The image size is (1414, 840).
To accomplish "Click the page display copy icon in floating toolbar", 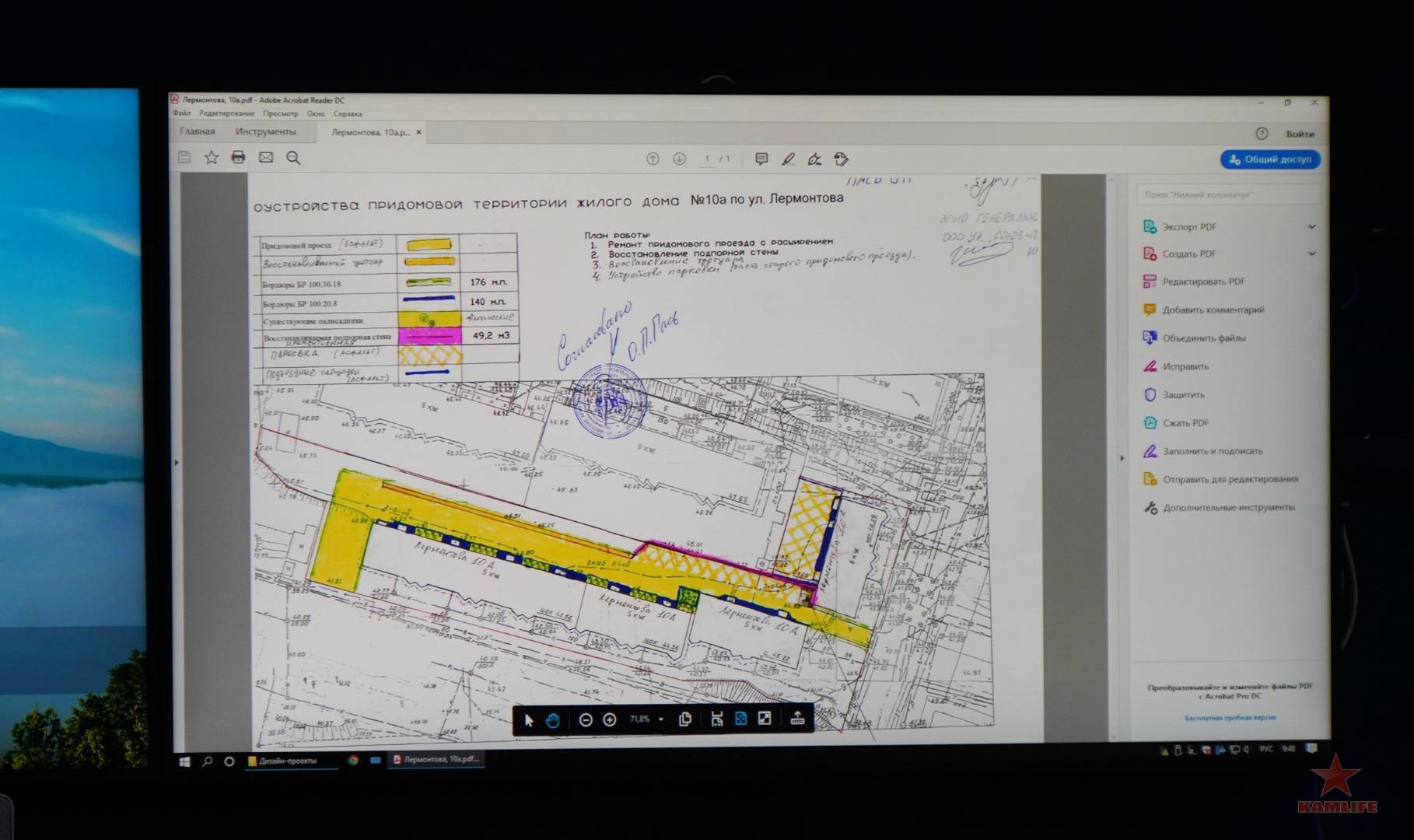I will tap(685, 719).
